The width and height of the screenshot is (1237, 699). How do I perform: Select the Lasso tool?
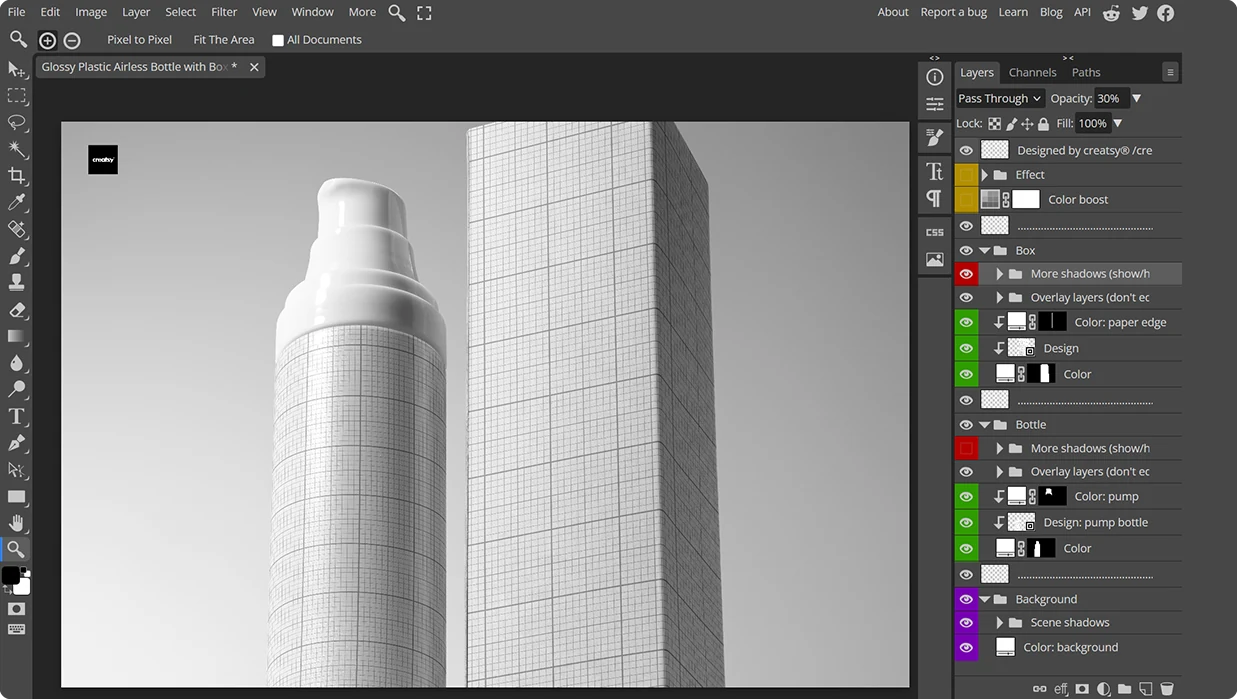coord(17,122)
